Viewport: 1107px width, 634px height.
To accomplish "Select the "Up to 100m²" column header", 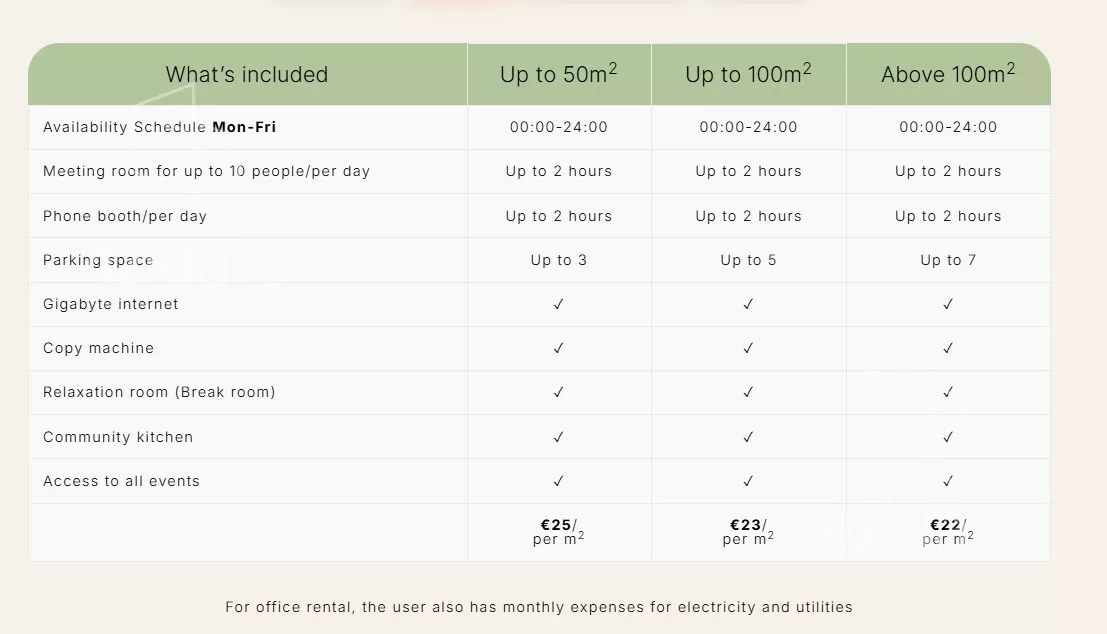I will click(748, 74).
